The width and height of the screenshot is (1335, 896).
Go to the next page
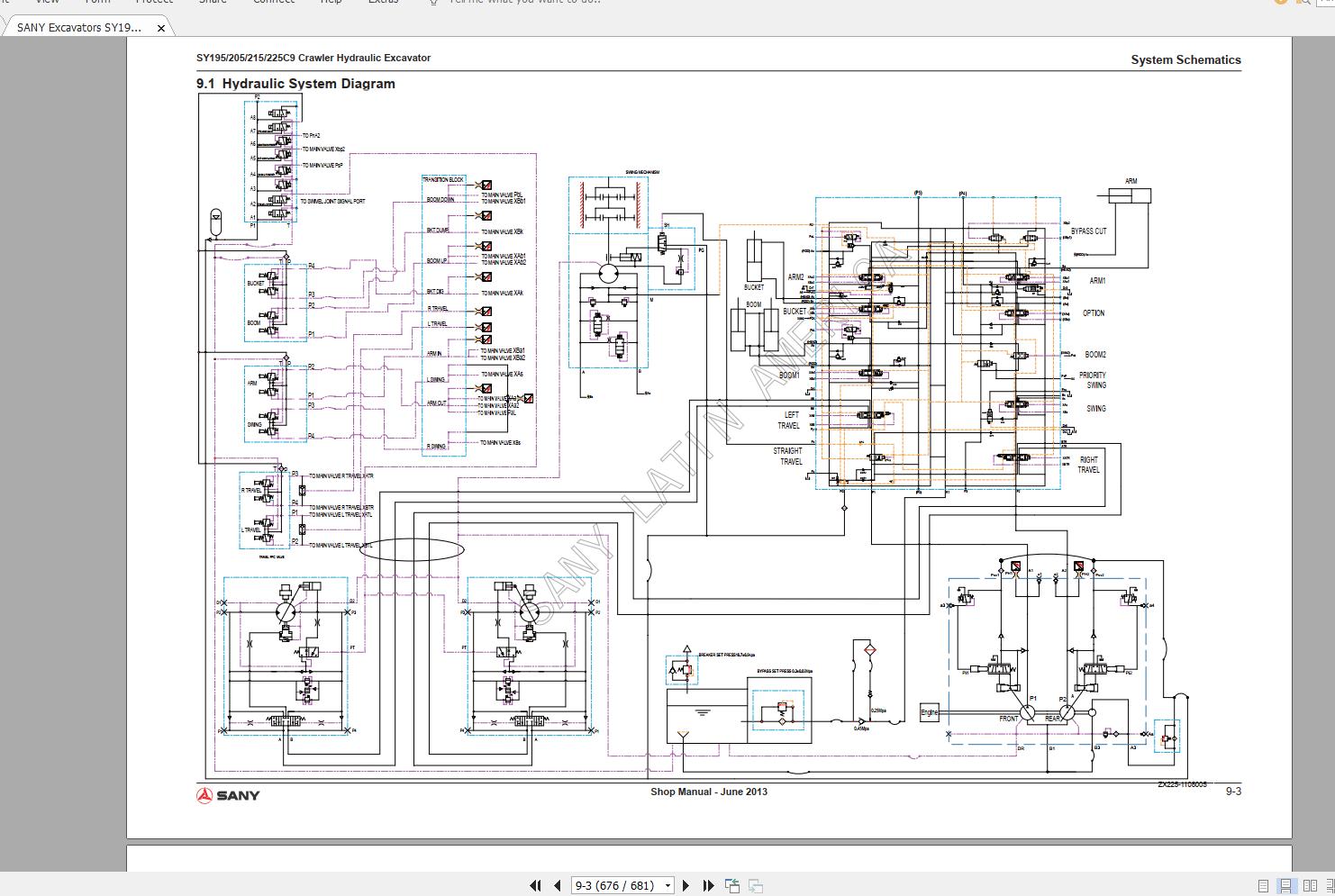686,885
